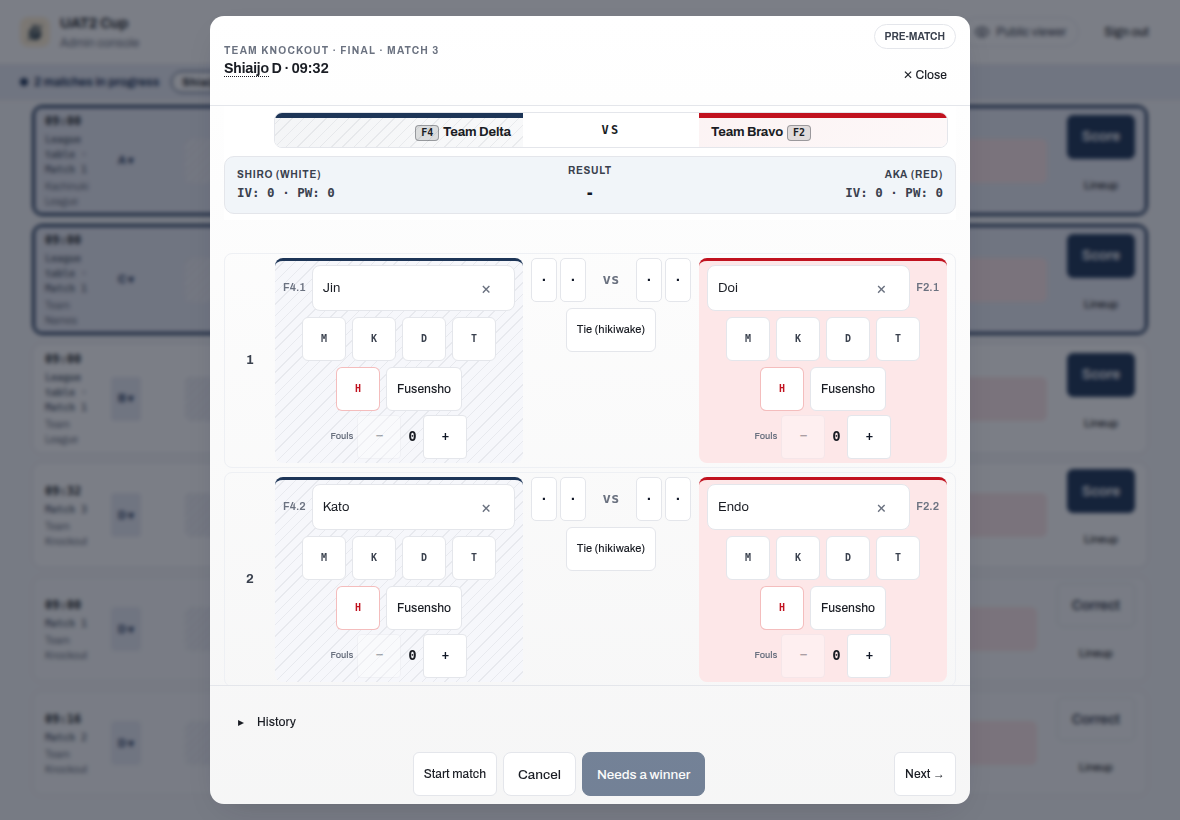Award K point to Jin
Image resolution: width=1180 pixels, height=820 pixels.
coord(374,339)
